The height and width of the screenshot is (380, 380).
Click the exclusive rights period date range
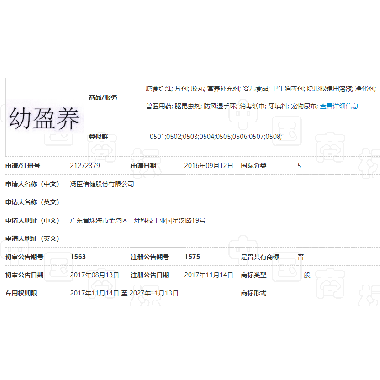(124, 293)
